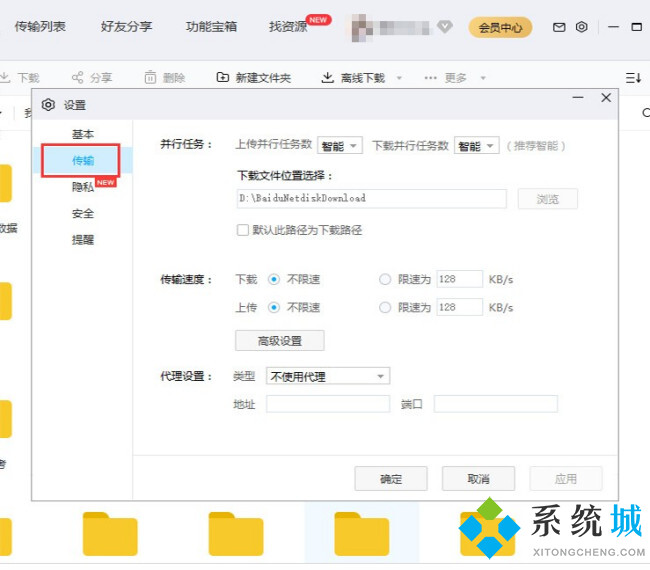Check 默认此路径为下载路径 checkbox
This screenshot has height=570, width=650.
point(243,230)
